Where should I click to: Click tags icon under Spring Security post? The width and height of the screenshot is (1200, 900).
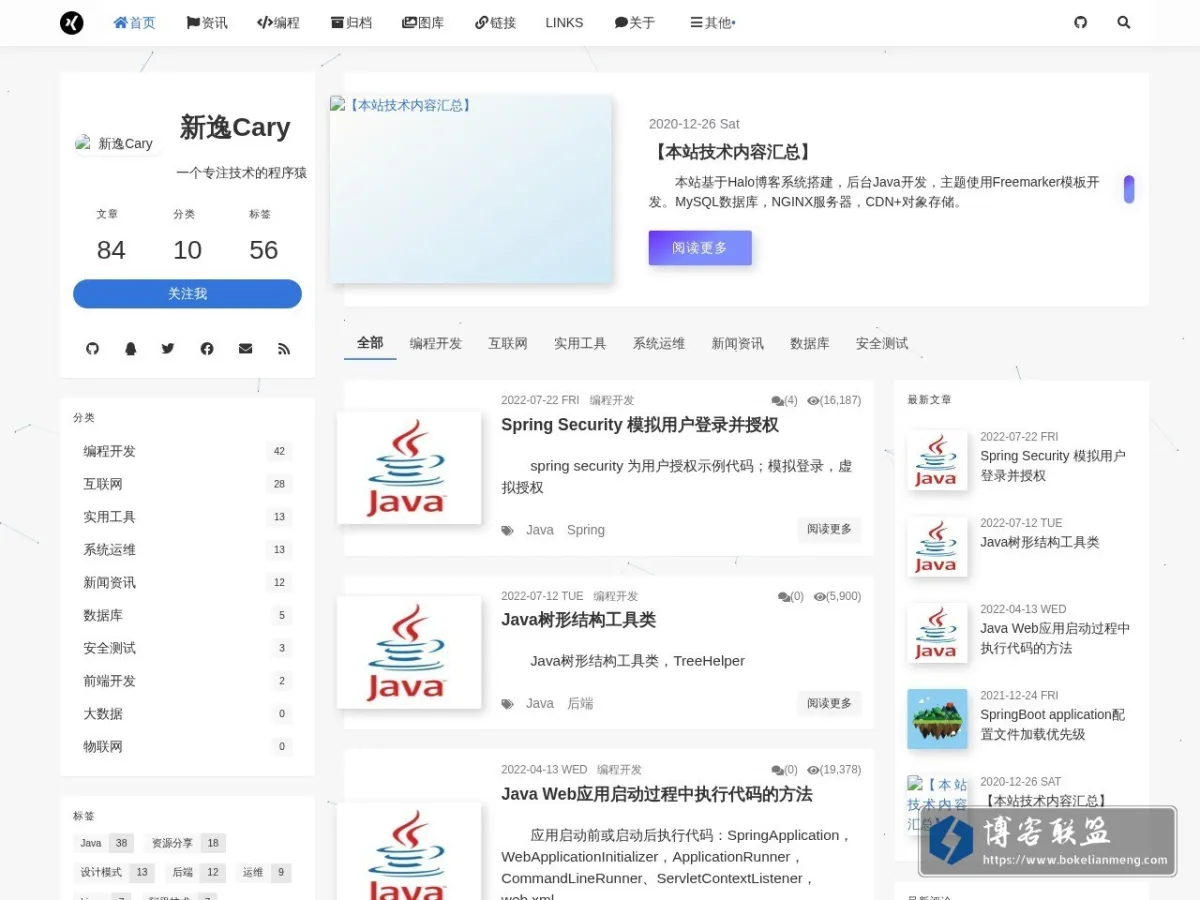click(x=508, y=531)
